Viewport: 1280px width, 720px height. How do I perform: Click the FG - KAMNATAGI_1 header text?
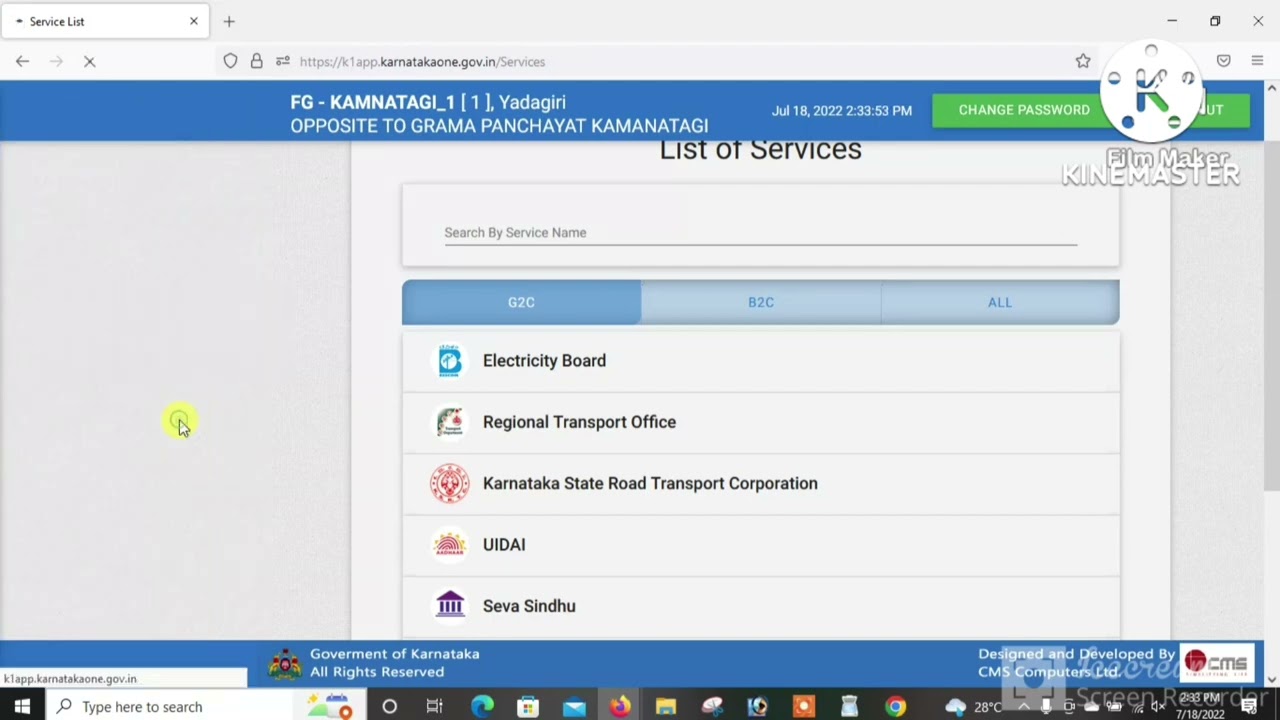tap(428, 102)
